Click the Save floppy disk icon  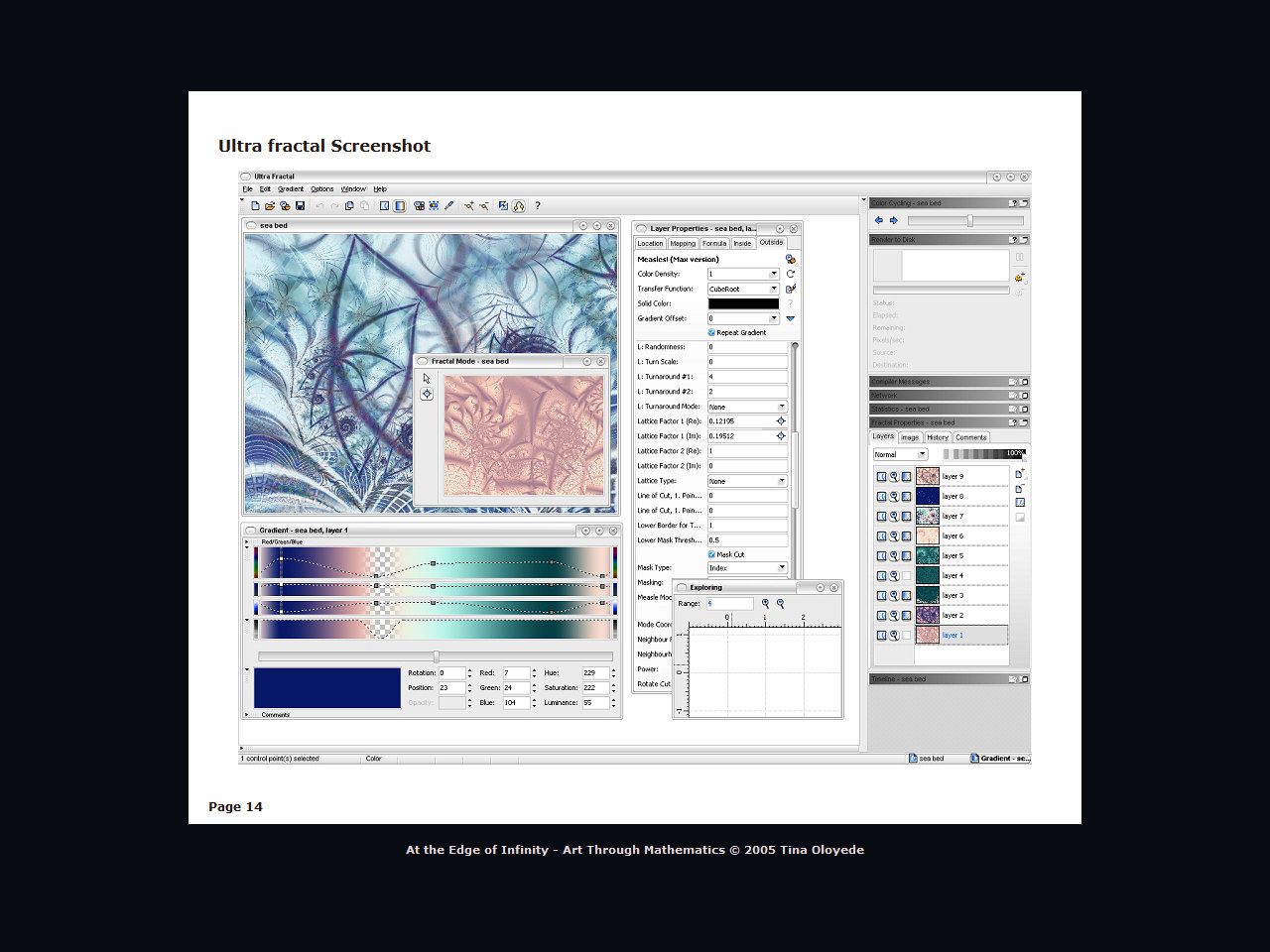tap(300, 206)
